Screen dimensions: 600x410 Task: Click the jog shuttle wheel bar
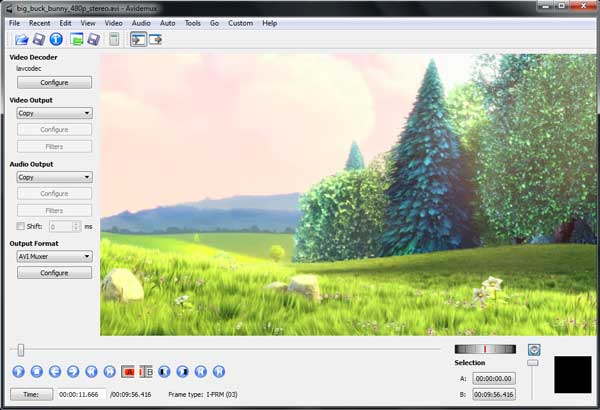pyautogui.click(x=485, y=349)
